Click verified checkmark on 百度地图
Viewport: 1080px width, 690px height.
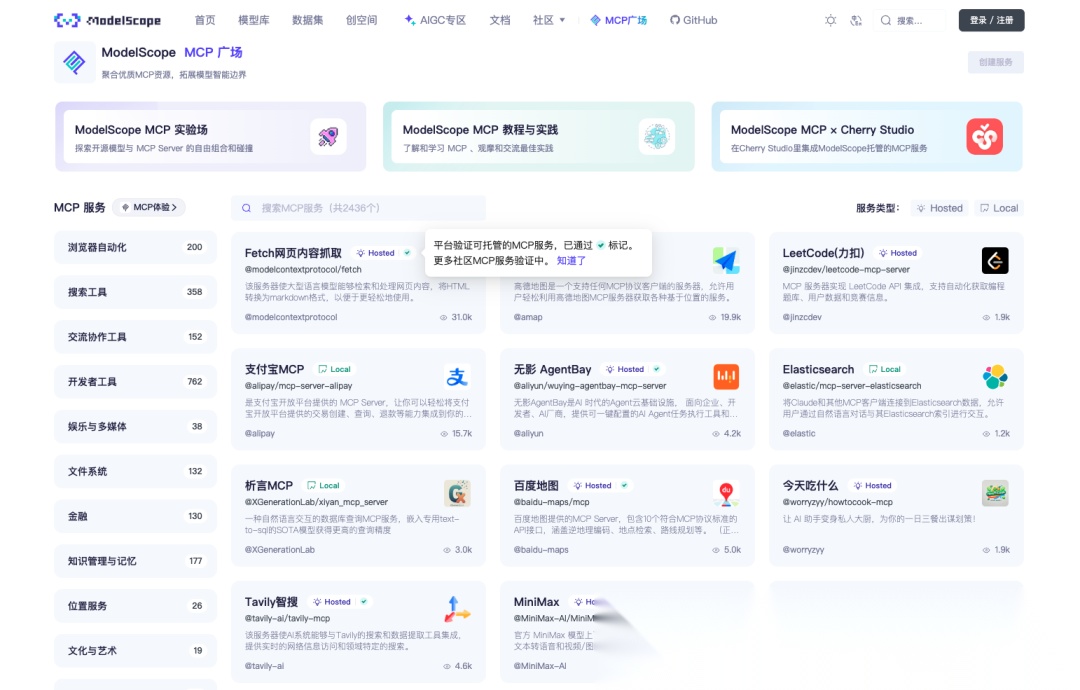click(624, 485)
